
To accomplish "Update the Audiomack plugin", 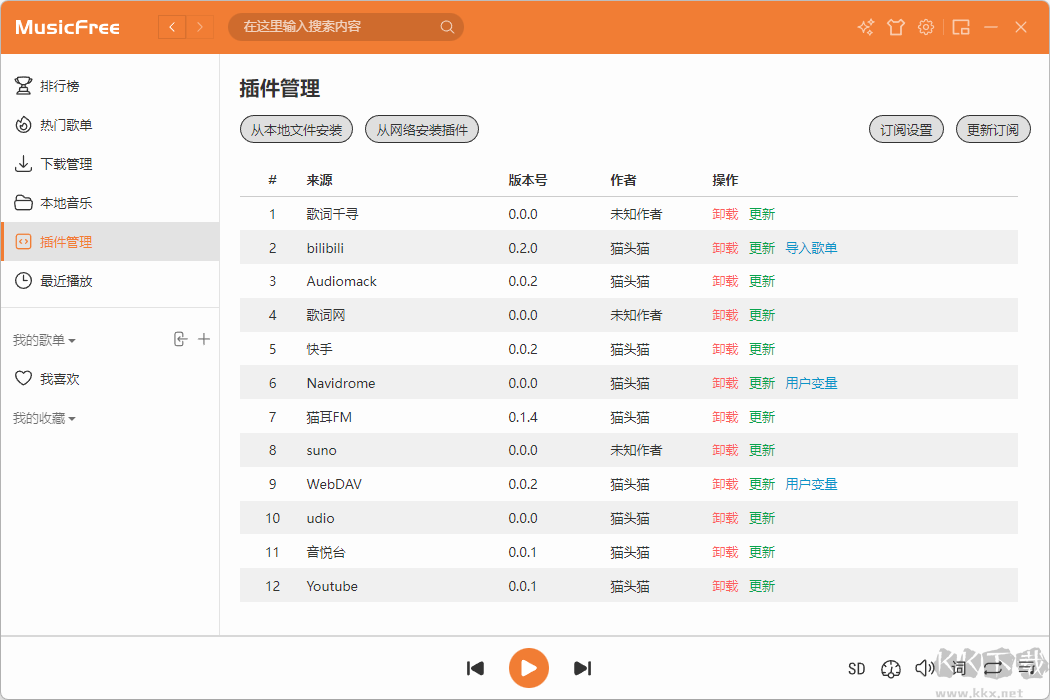I will [761, 281].
